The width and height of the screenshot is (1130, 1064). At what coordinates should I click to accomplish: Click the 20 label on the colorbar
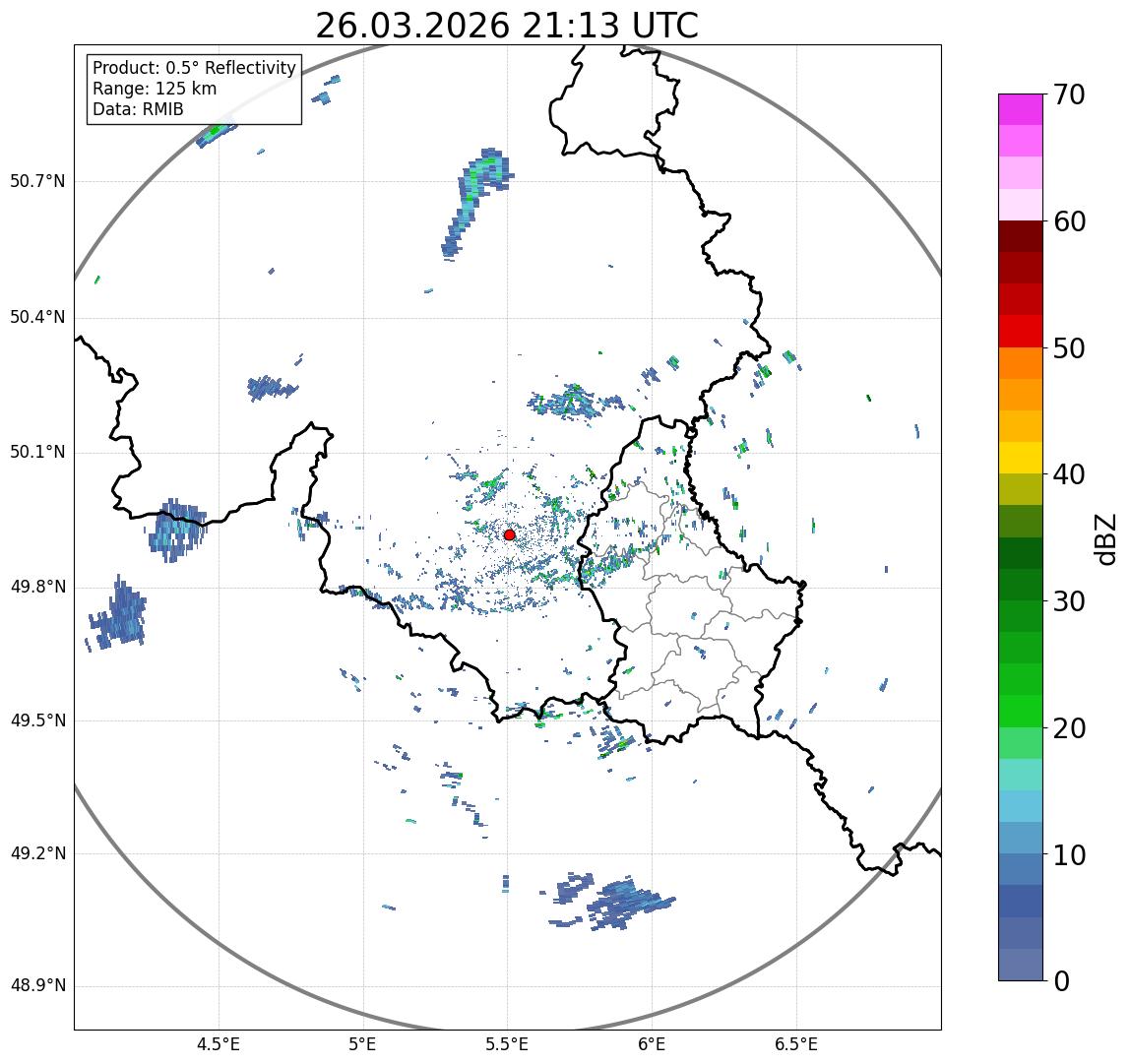[x=1069, y=728]
